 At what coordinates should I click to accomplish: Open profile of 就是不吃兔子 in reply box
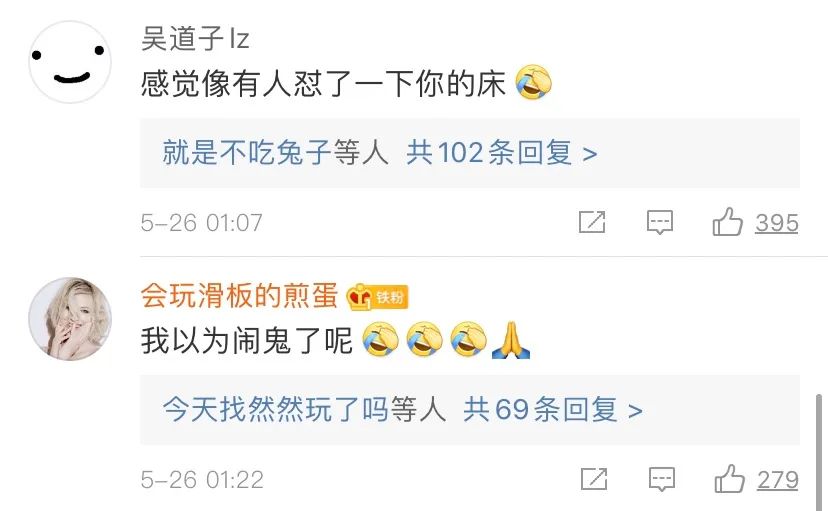click(x=247, y=153)
